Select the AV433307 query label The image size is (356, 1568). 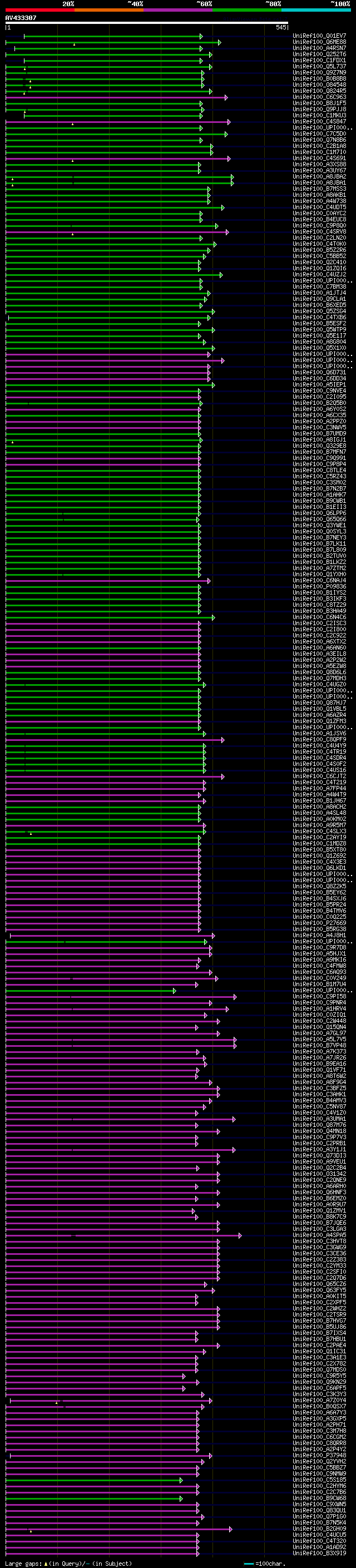[x=21, y=18]
